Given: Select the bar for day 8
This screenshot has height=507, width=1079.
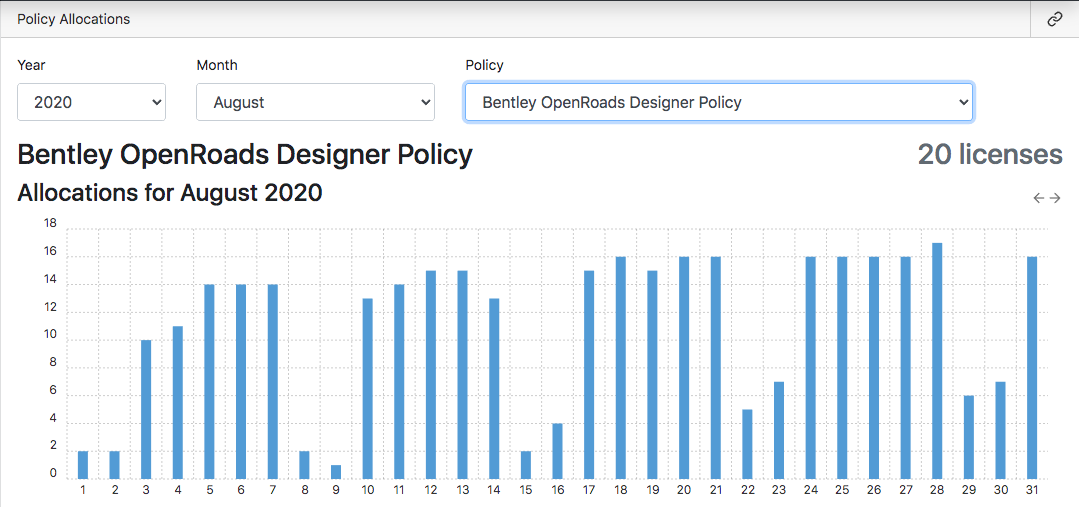Looking at the screenshot, I should tap(305, 465).
